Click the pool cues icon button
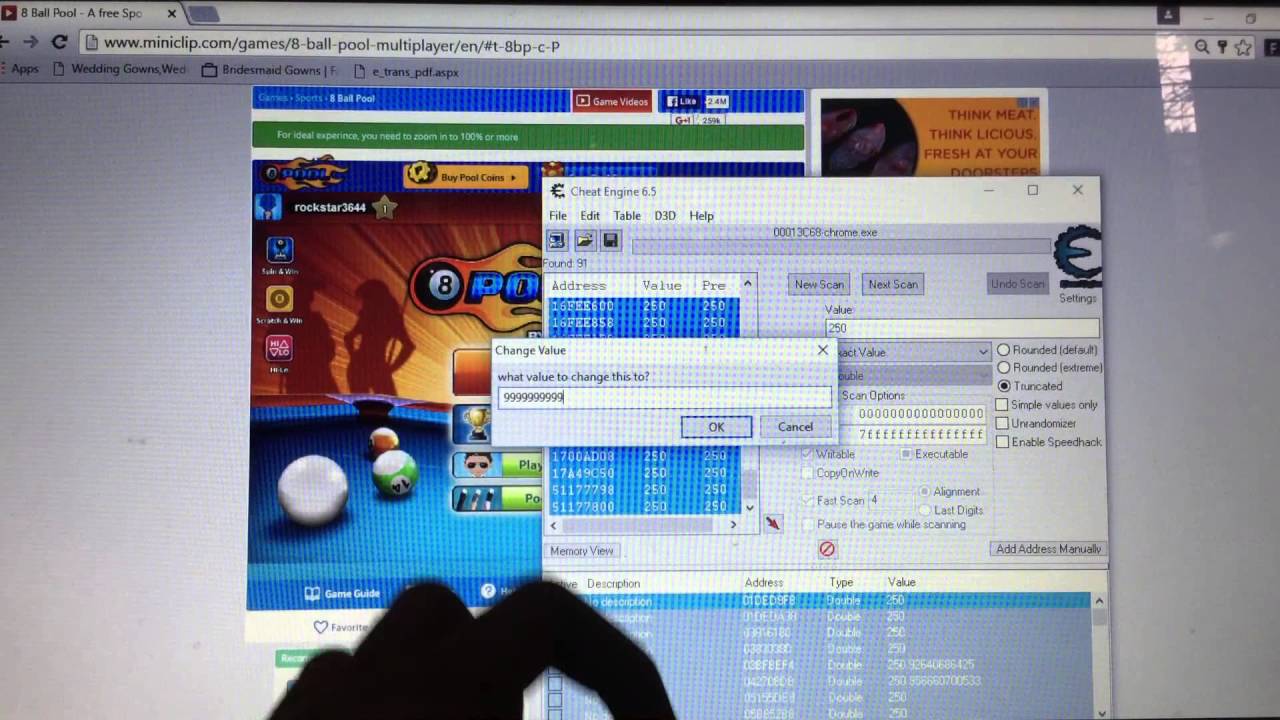This screenshot has width=1280, height=720. [x=477, y=498]
